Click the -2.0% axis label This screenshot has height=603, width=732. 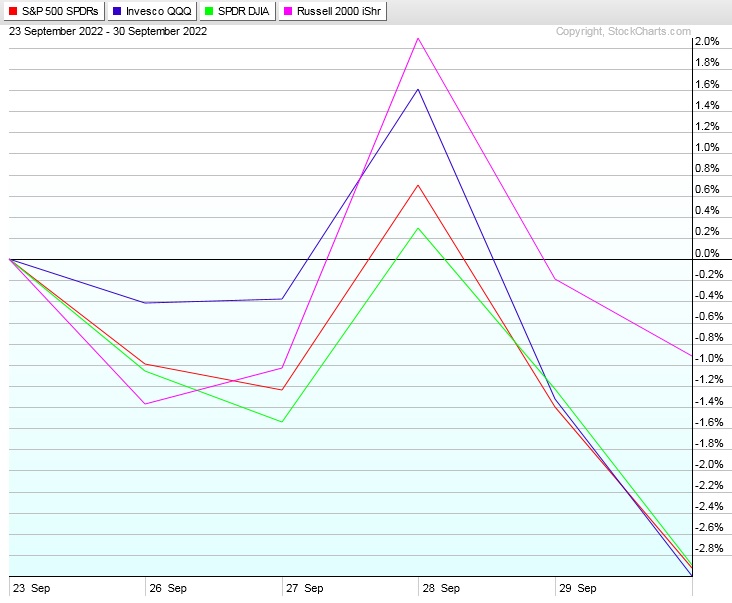coord(709,464)
